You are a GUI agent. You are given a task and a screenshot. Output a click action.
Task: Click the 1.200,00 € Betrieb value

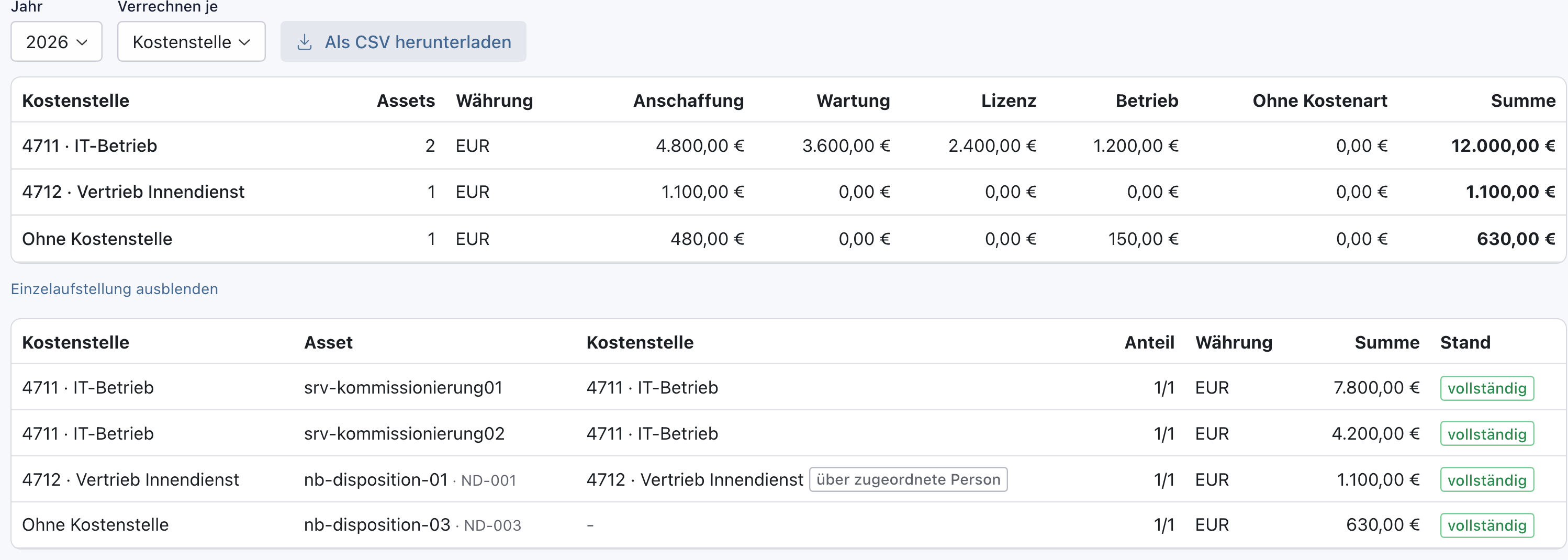point(1136,145)
